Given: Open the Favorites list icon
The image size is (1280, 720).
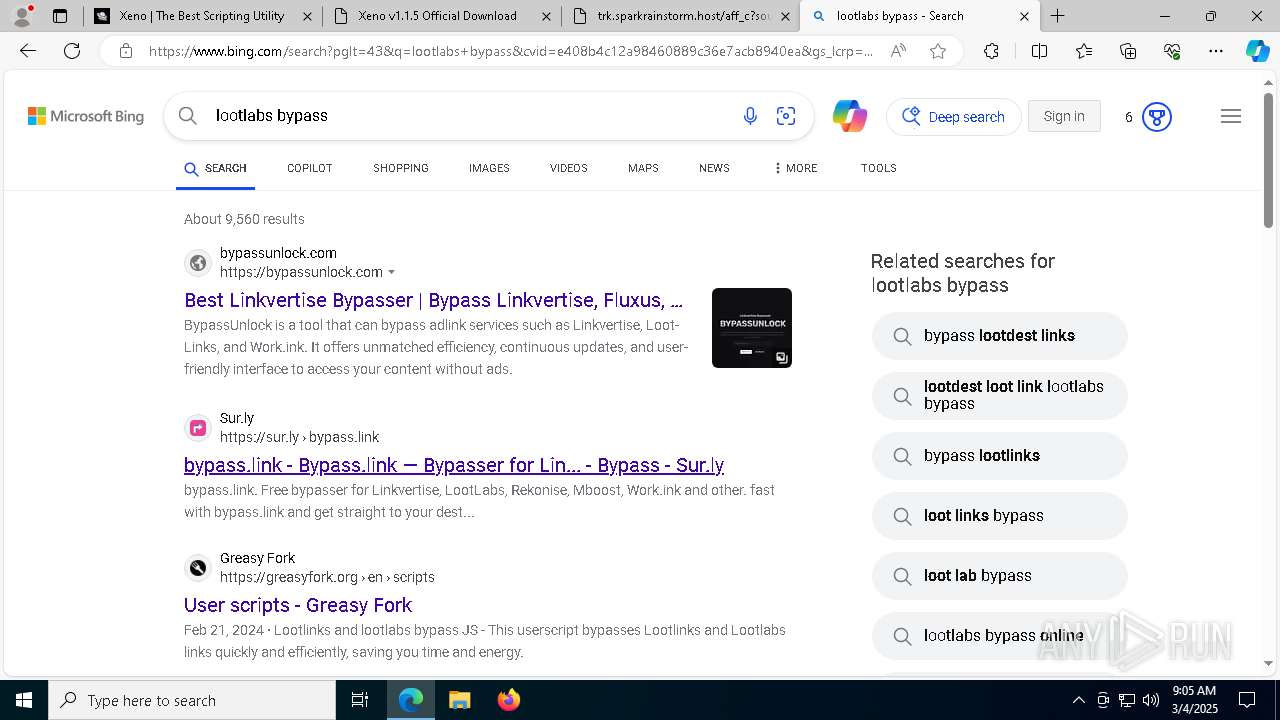Looking at the screenshot, I should point(1084,51).
